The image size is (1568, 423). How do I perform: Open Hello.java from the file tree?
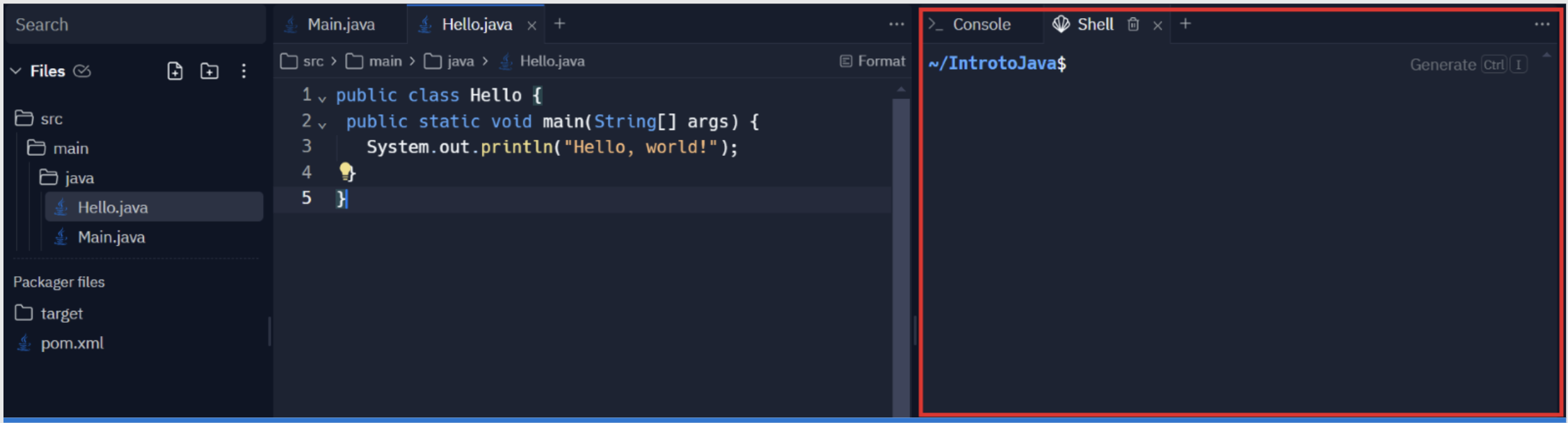pos(154,207)
